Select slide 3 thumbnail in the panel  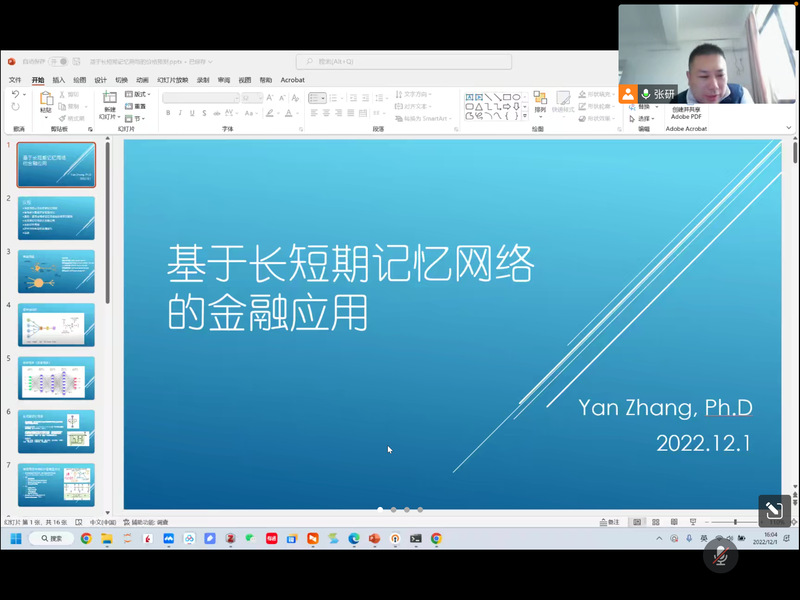56,271
